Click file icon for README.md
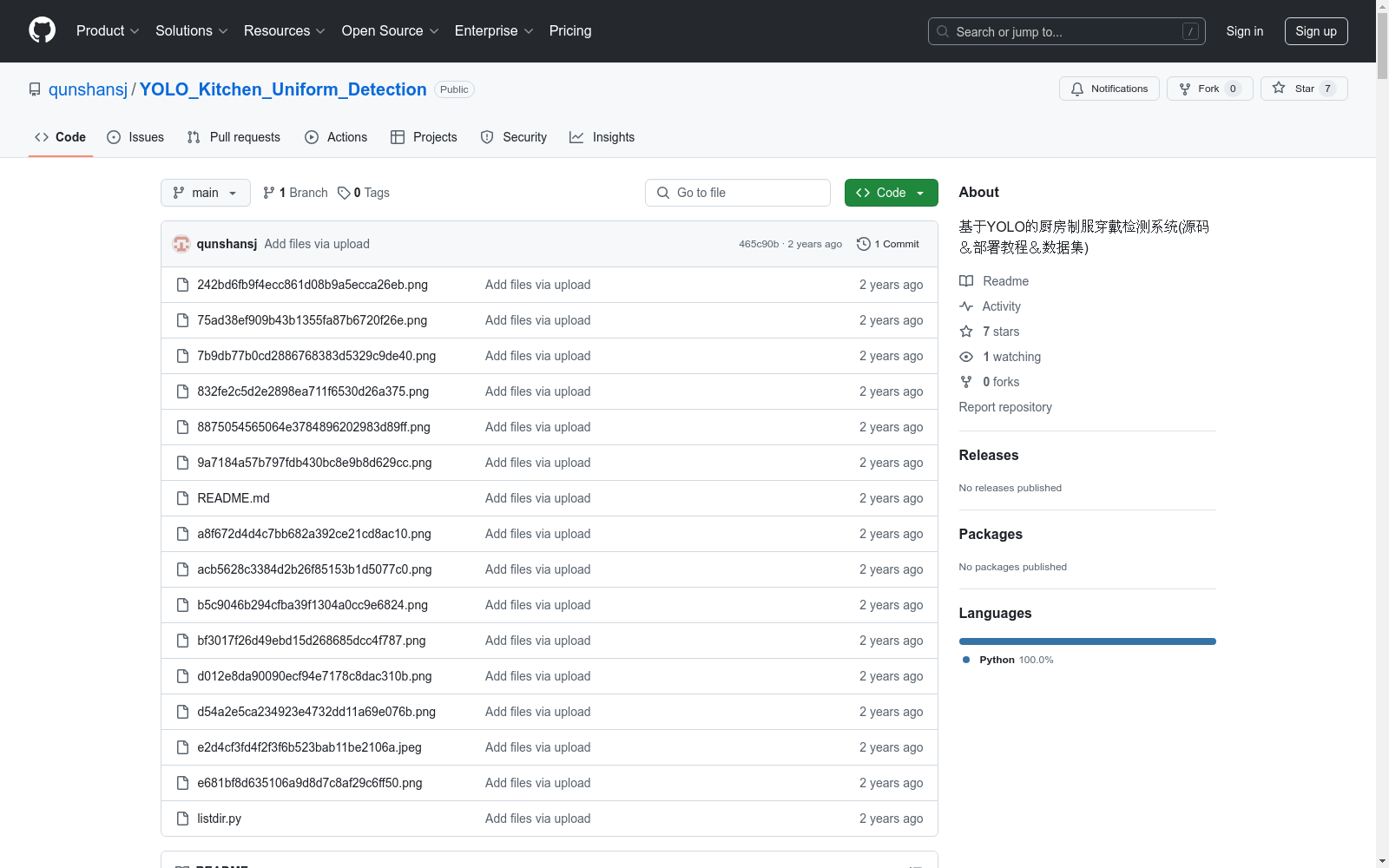Image resolution: width=1389 pixels, height=868 pixels. [182, 498]
